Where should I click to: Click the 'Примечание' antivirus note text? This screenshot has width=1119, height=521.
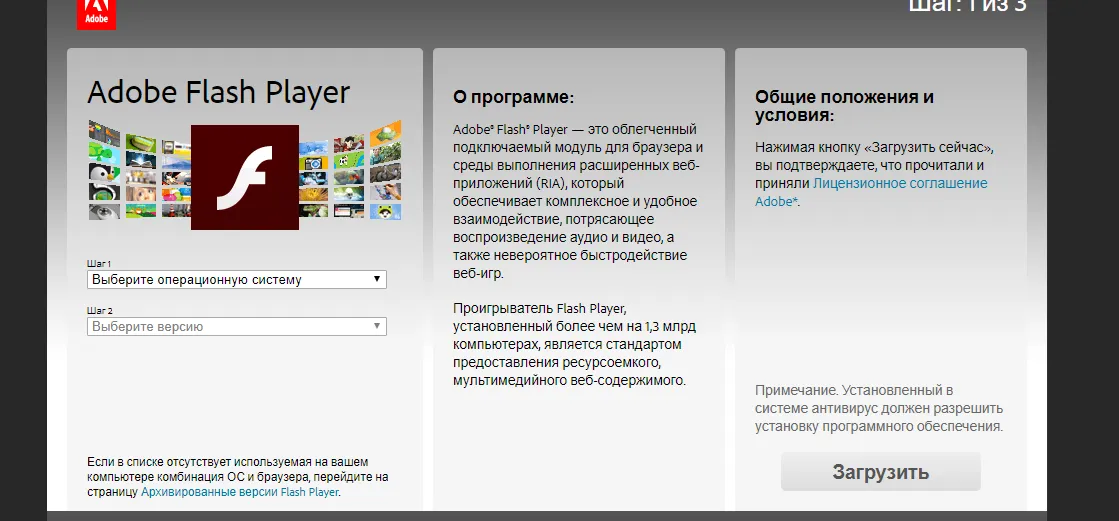tap(879, 409)
